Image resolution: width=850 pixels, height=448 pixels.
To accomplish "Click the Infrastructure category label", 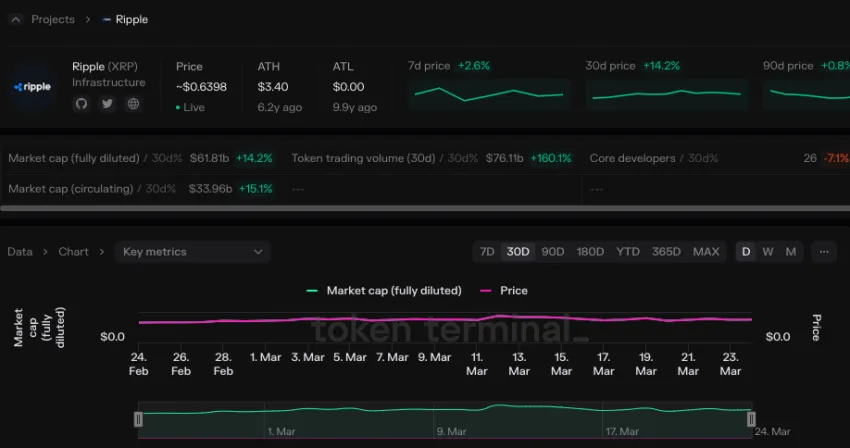I will [x=109, y=82].
